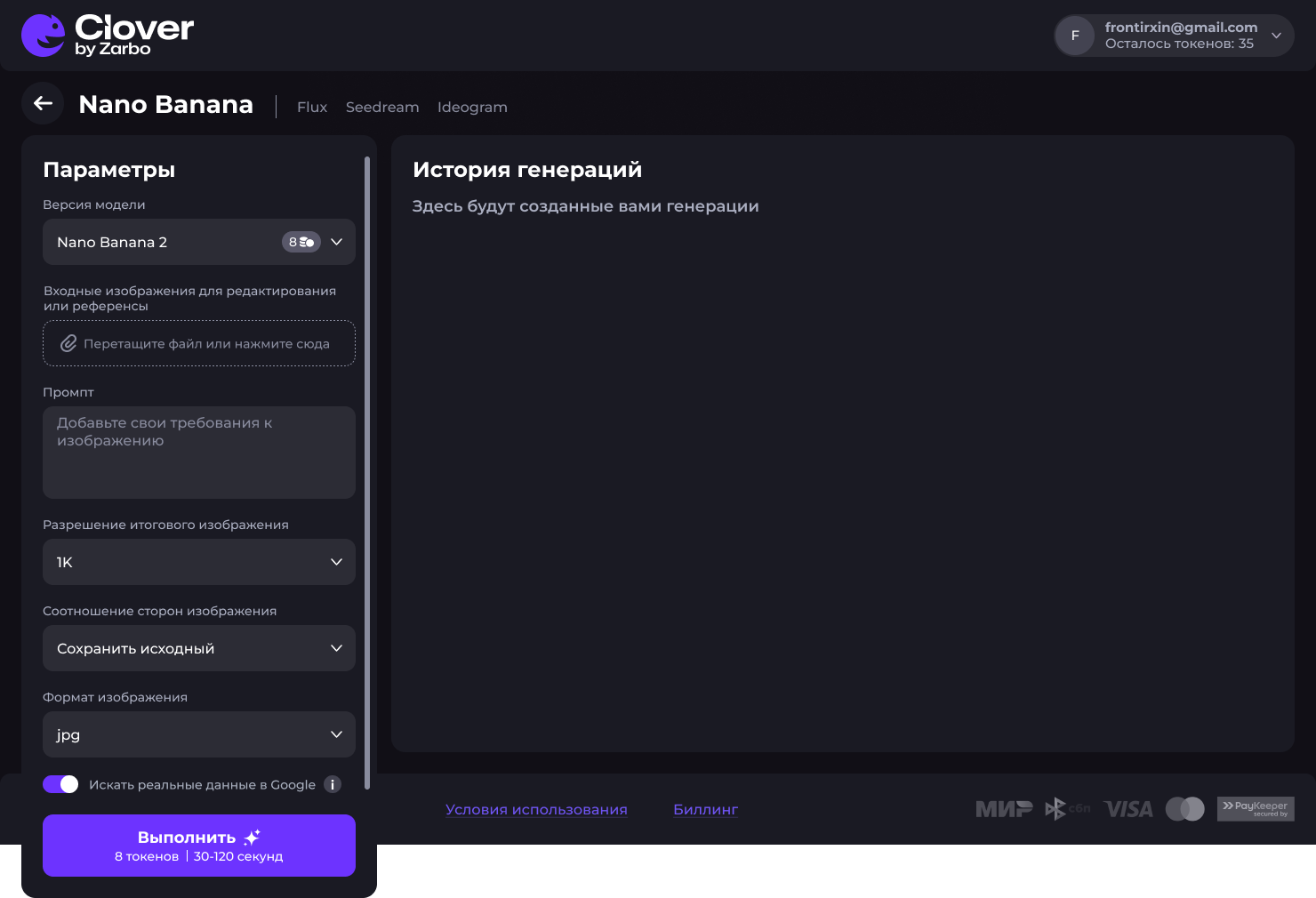The width and height of the screenshot is (1316, 898).
Task: Click the Выполнить generate button
Action: (x=199, y=846)
